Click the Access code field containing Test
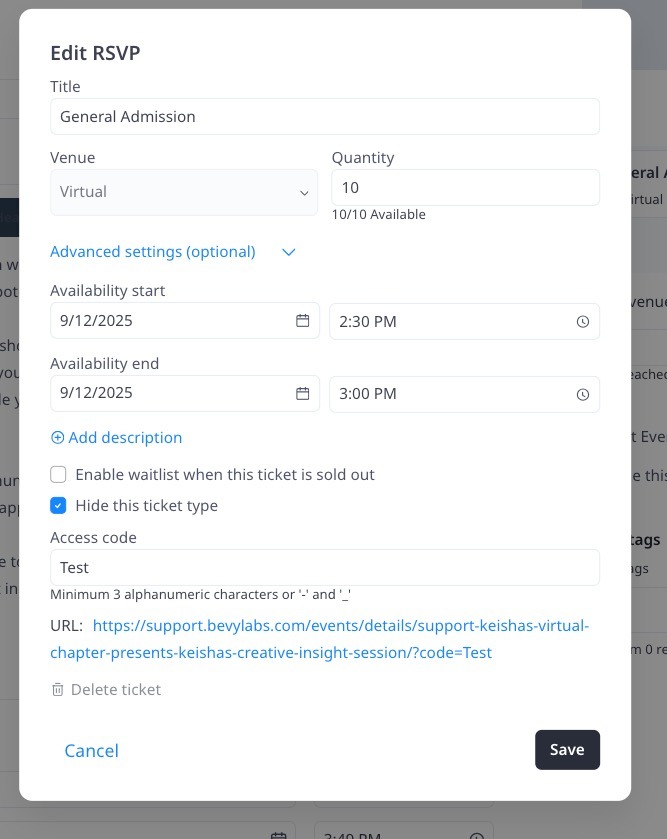The width and height of the screenshot is (667, 839). pos(324,568)
